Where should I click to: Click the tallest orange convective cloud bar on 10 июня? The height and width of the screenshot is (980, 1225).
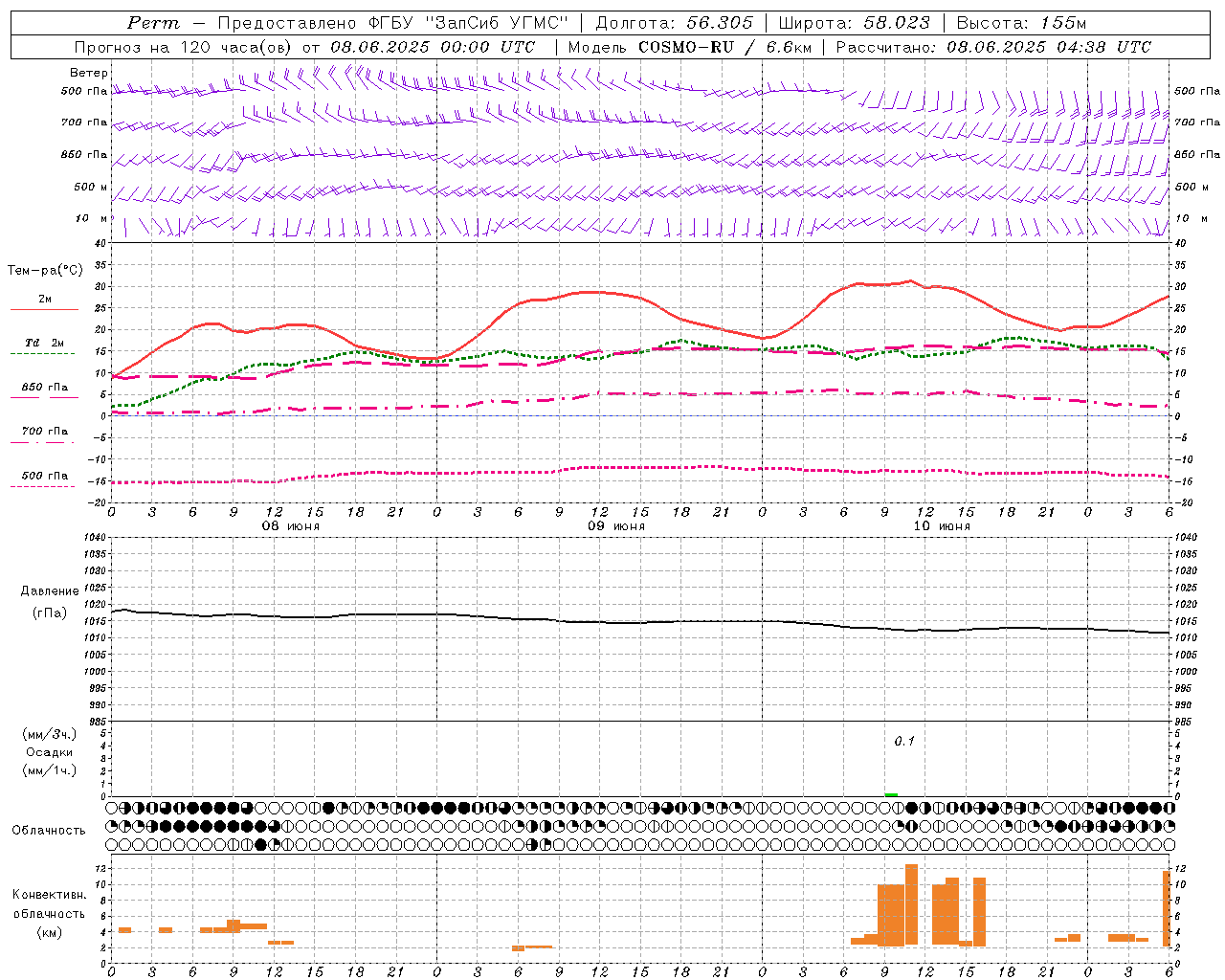tap(911, 904)
